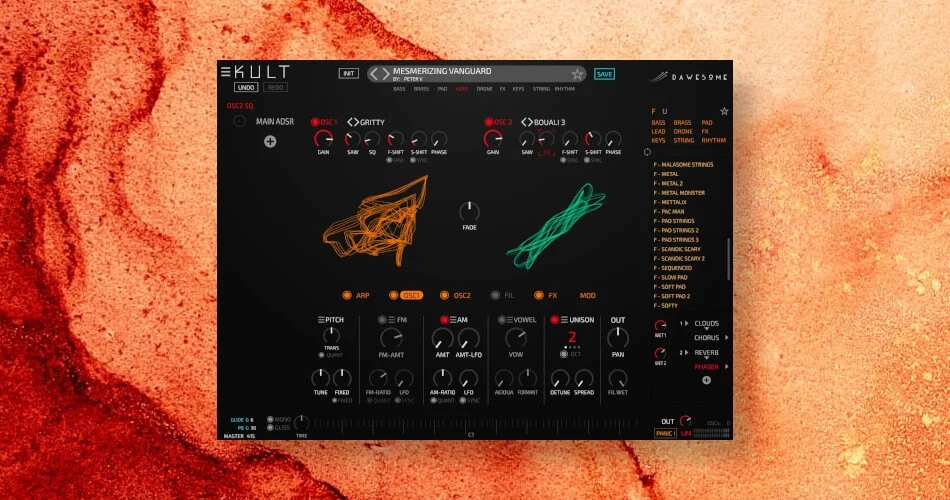Screen dimensions: 950x500
Task: Click the output volume knob next to OUT
Action: pos(685,421)
